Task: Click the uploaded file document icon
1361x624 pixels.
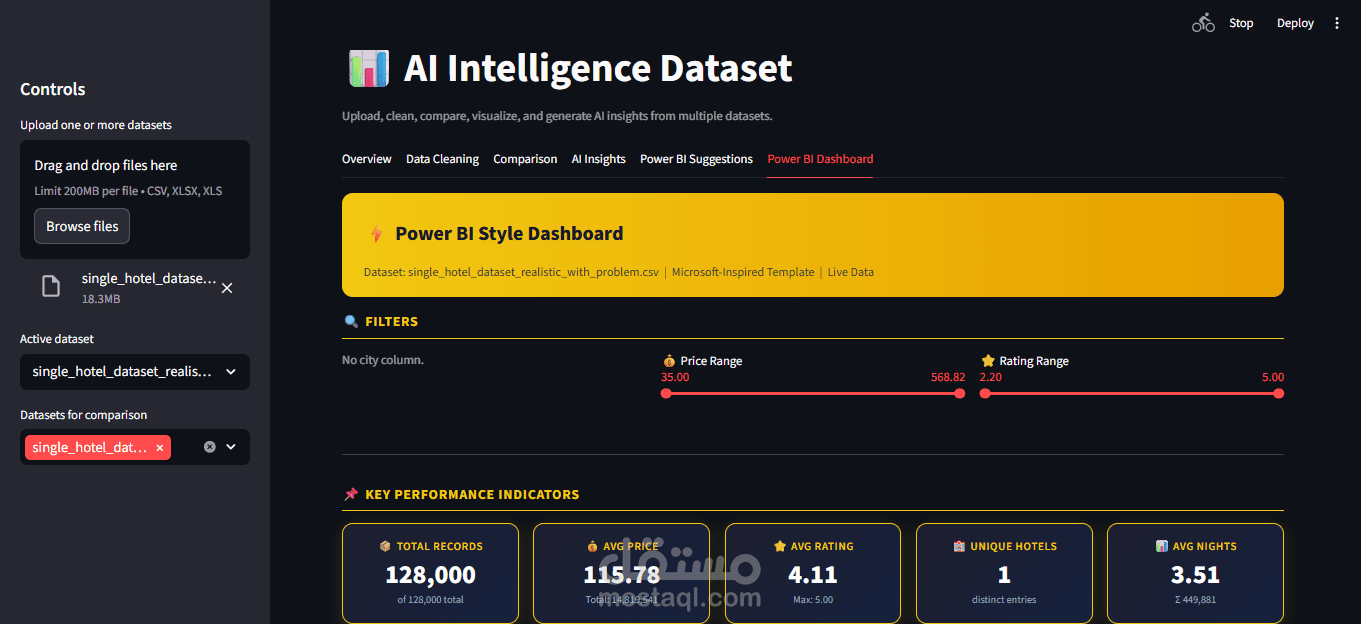Action: 50,287
